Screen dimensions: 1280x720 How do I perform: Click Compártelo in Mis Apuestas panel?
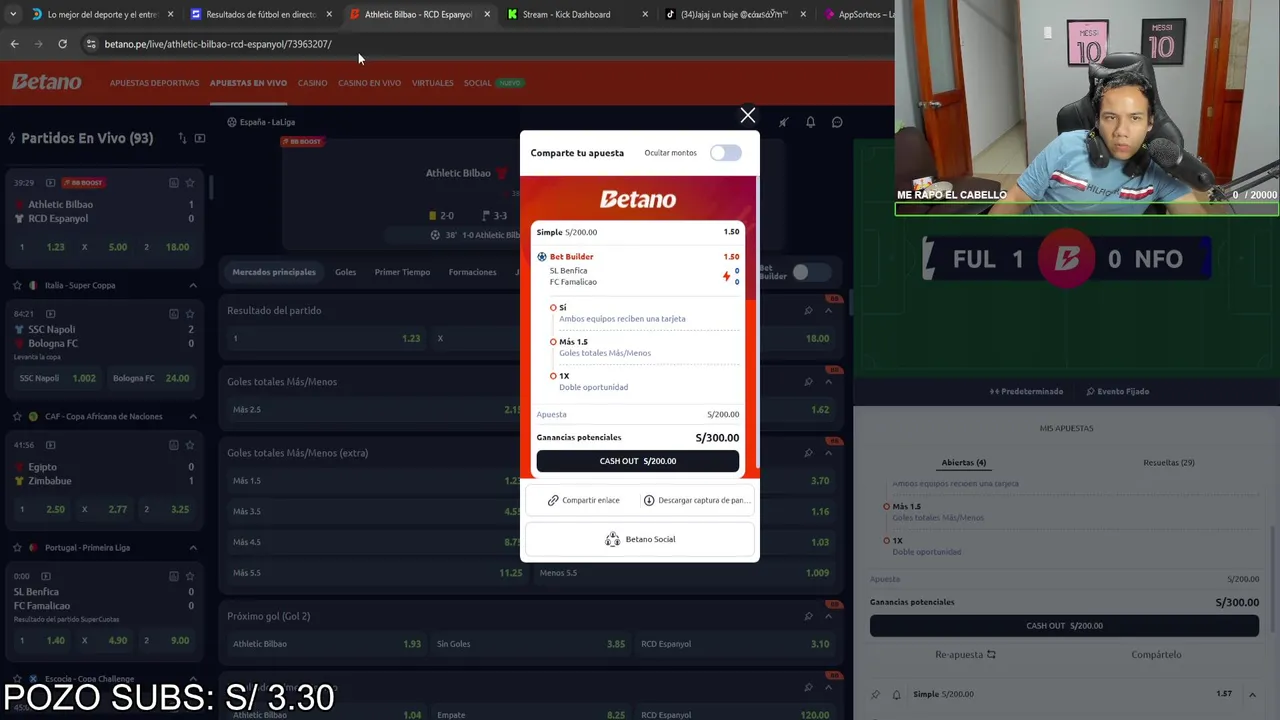(x=1156, y=655)
